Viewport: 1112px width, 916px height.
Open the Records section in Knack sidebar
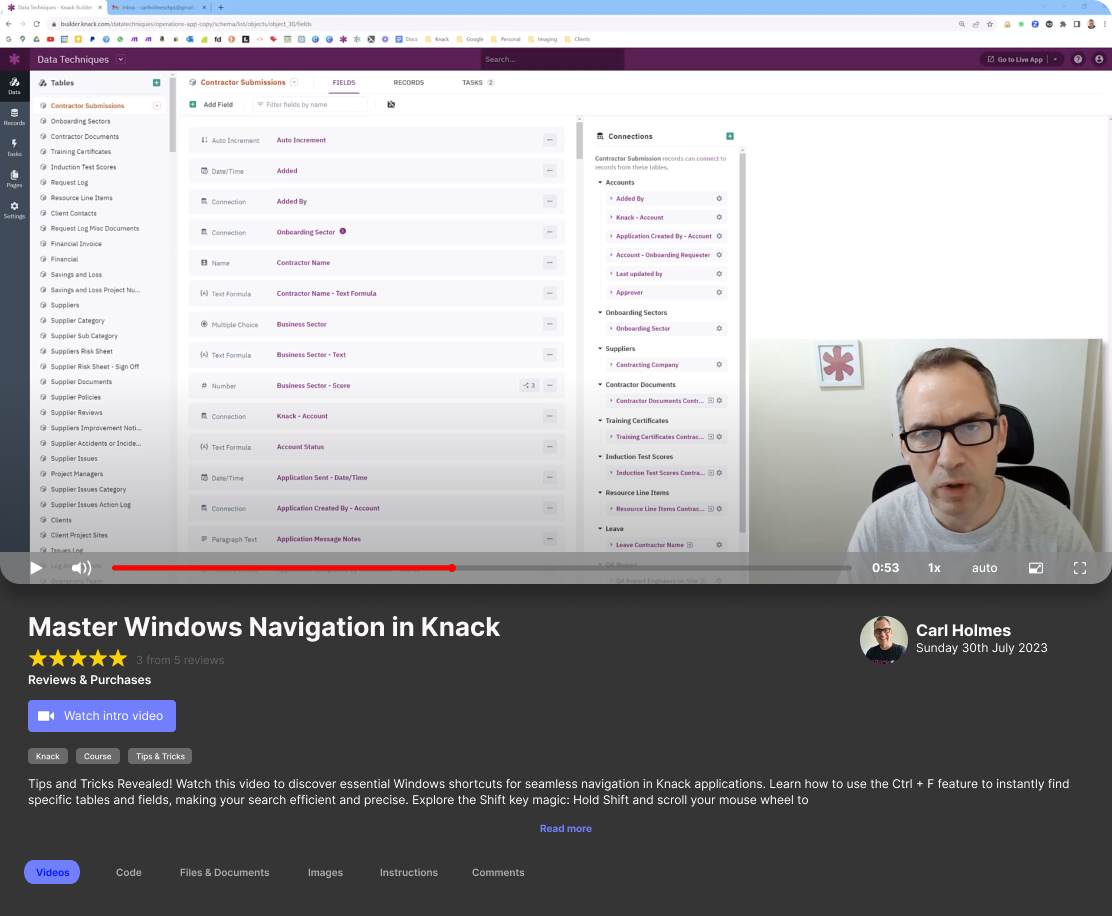pos(14,117)
